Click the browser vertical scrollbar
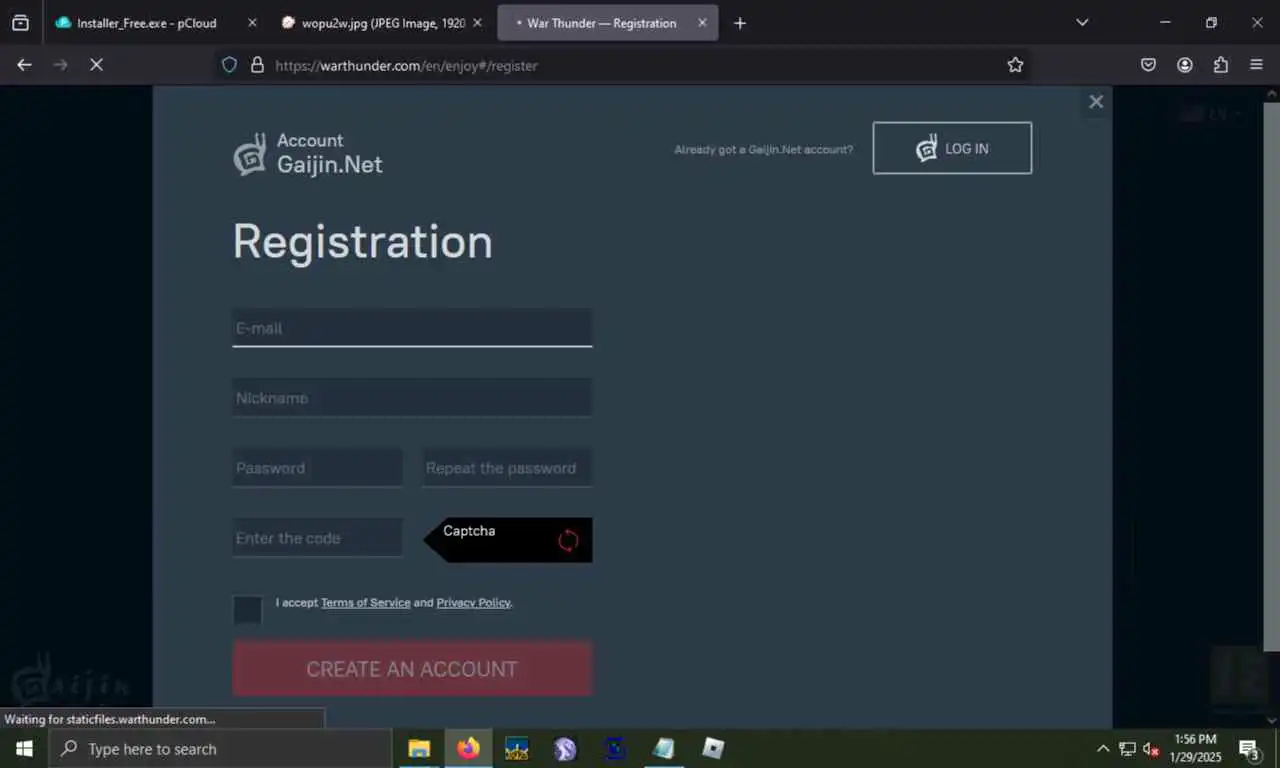The width and height of the screenshot is (1280, 768). point(1272,376)
